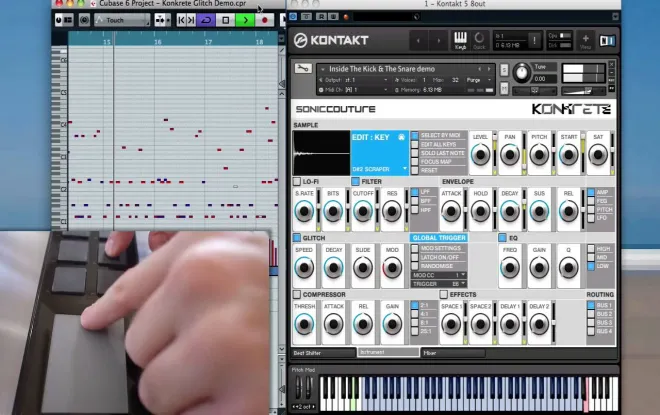Toggle the FILTER section checkbox

(355, 181)
